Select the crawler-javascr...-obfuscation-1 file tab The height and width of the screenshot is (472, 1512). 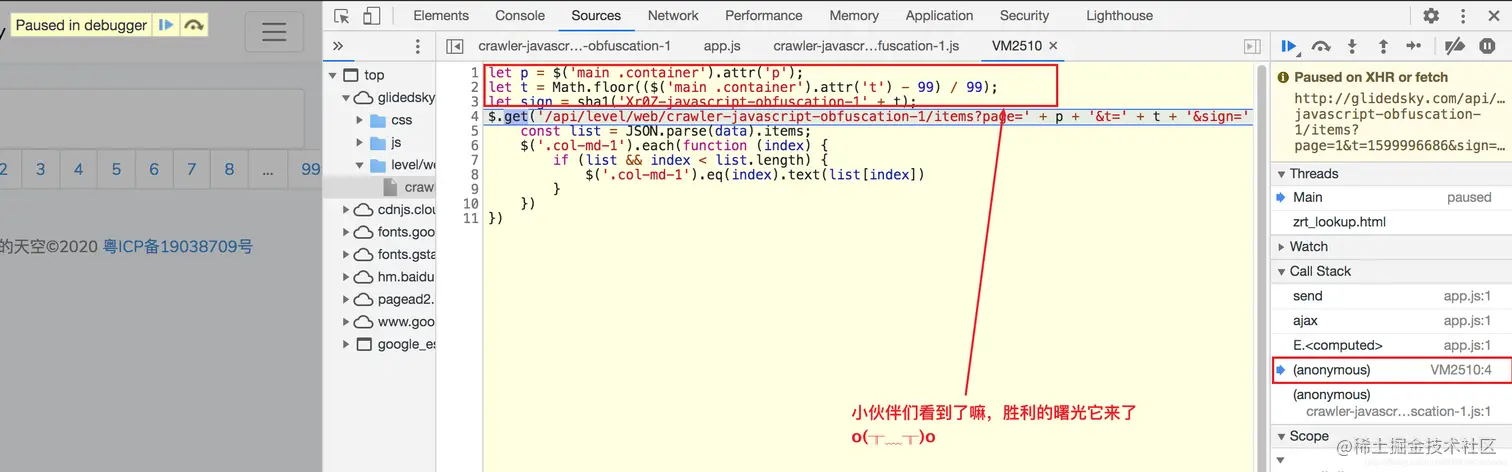[574, 46]
